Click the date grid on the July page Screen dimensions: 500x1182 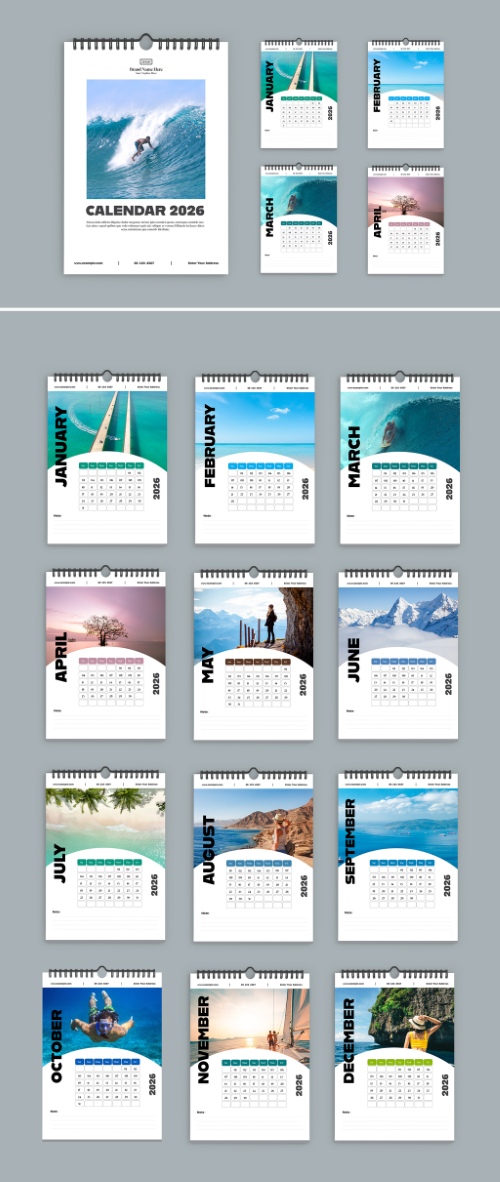(x=110, y=882)
